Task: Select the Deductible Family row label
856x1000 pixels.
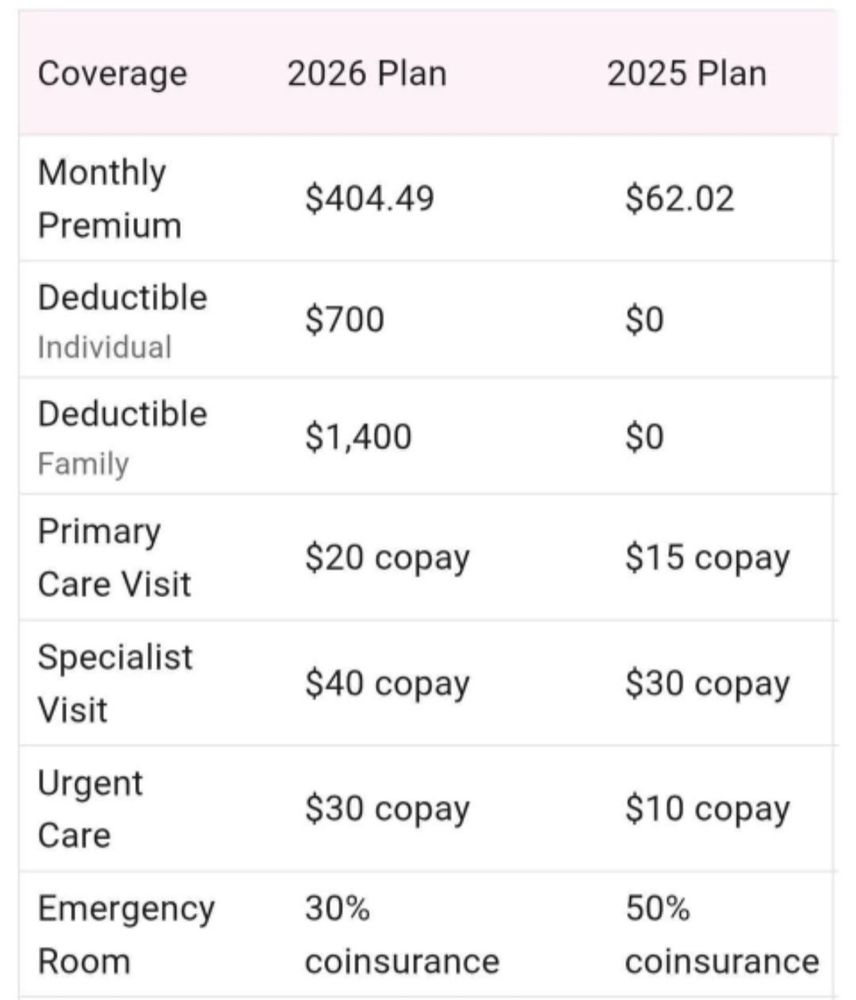Action: [x=122, y=437]
